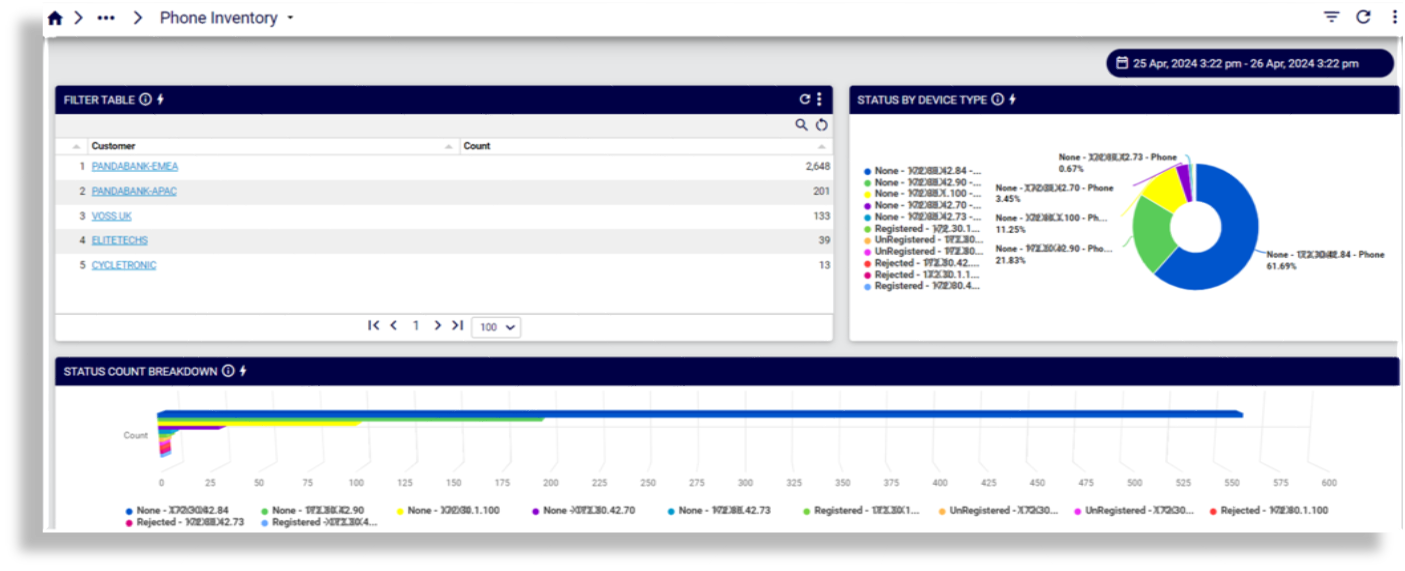The image size is (1405, 571).
Task: Open the Filter Table kebab menu
Action: tap(819, 100)
